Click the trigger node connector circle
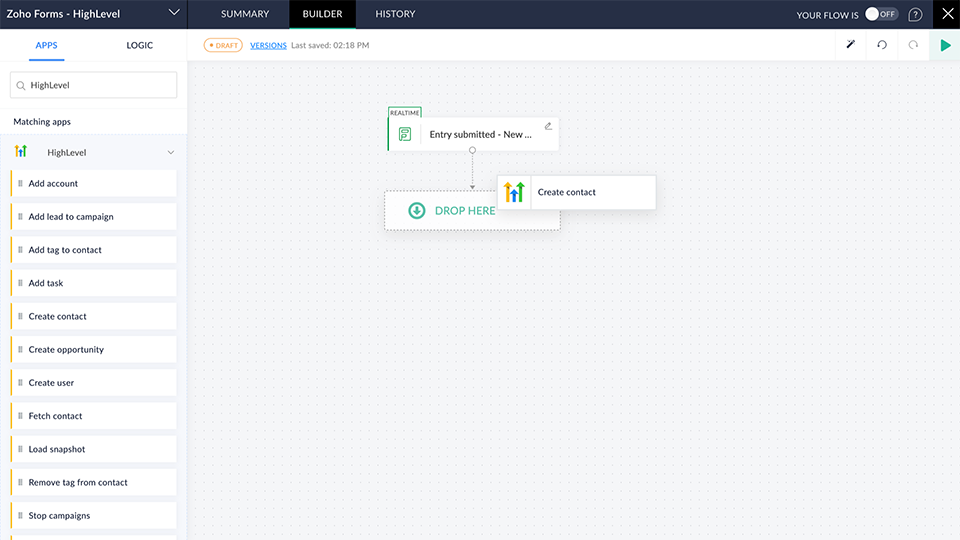 coord(472,150)
